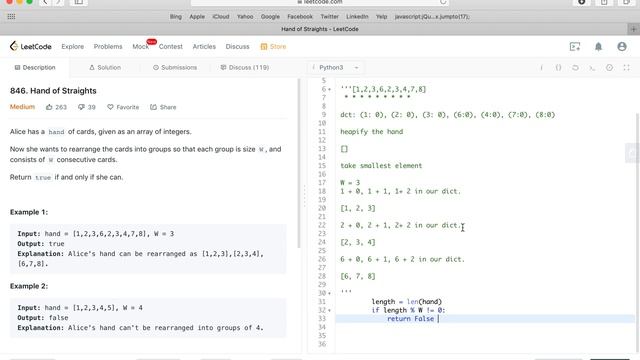Click the 'return False' code line
Screen dimensions: 640x360
pyautogui.click(x=411, y=319)
